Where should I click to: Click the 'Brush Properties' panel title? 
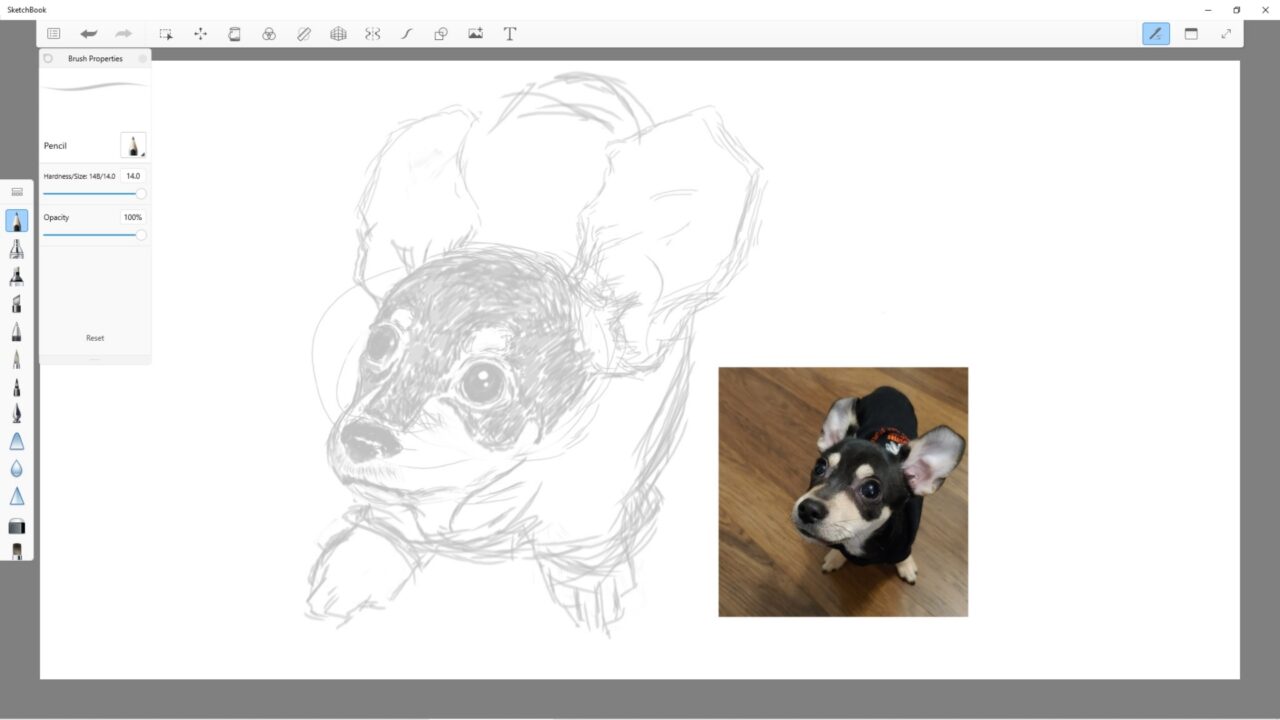click(x=95, y=59)
